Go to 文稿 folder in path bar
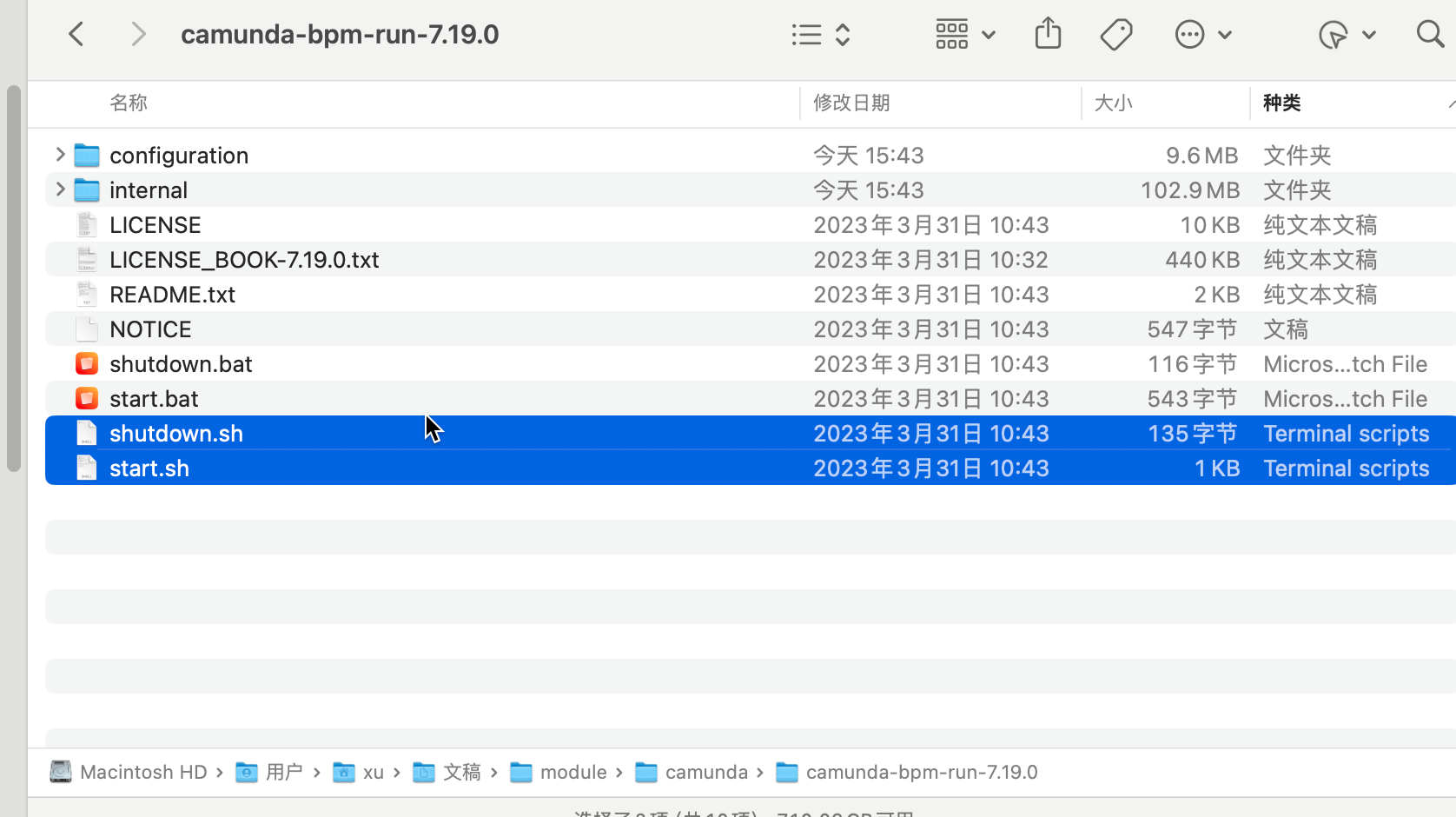This screenshot has height=817, width=1456. pos(447,772)
